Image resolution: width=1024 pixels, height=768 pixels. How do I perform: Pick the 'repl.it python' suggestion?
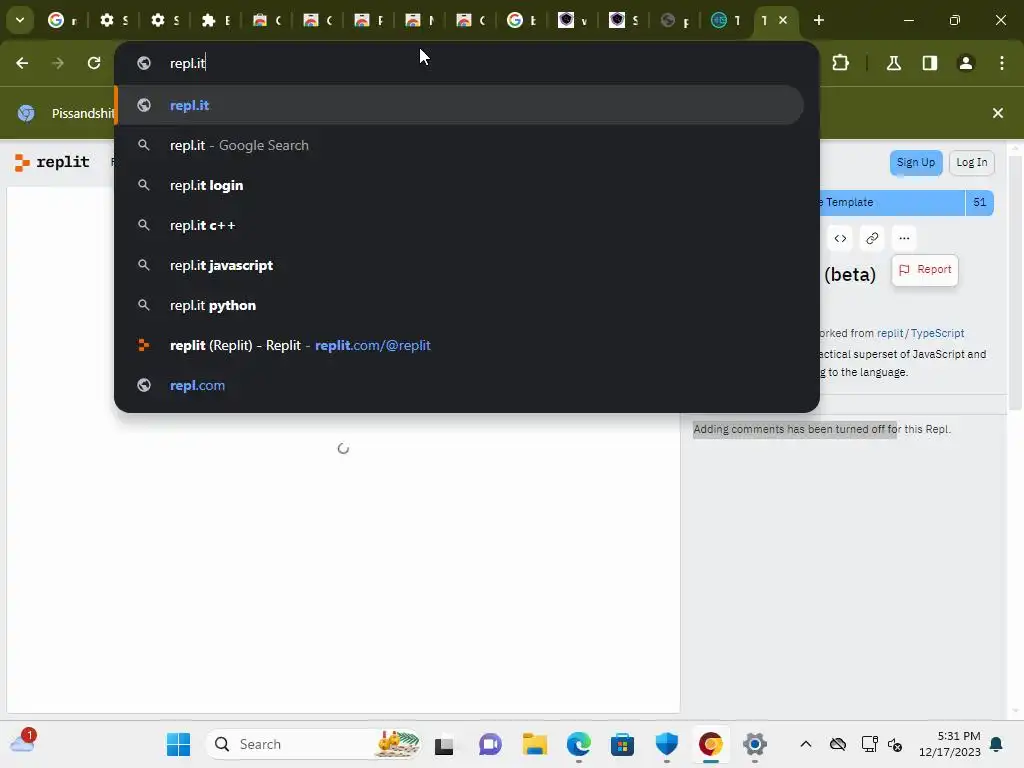pos(460,305)
